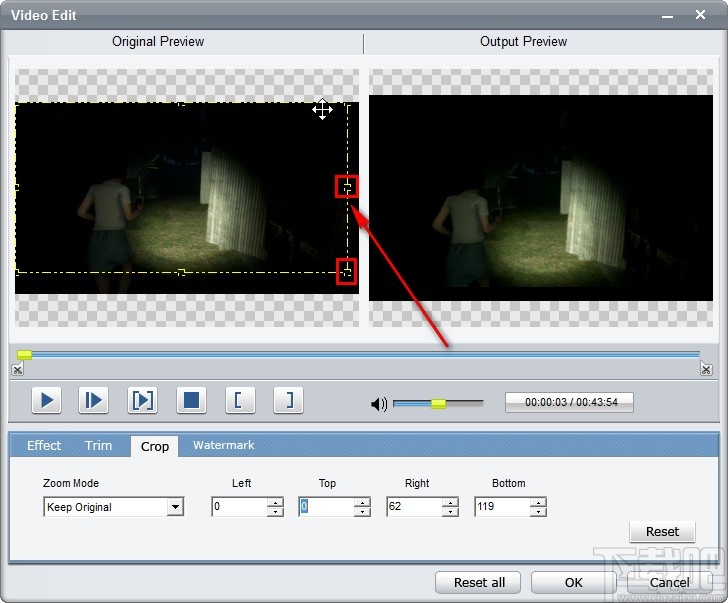Click the Top crop input field
The image size is (728, 603).
[x=325, y=508]
